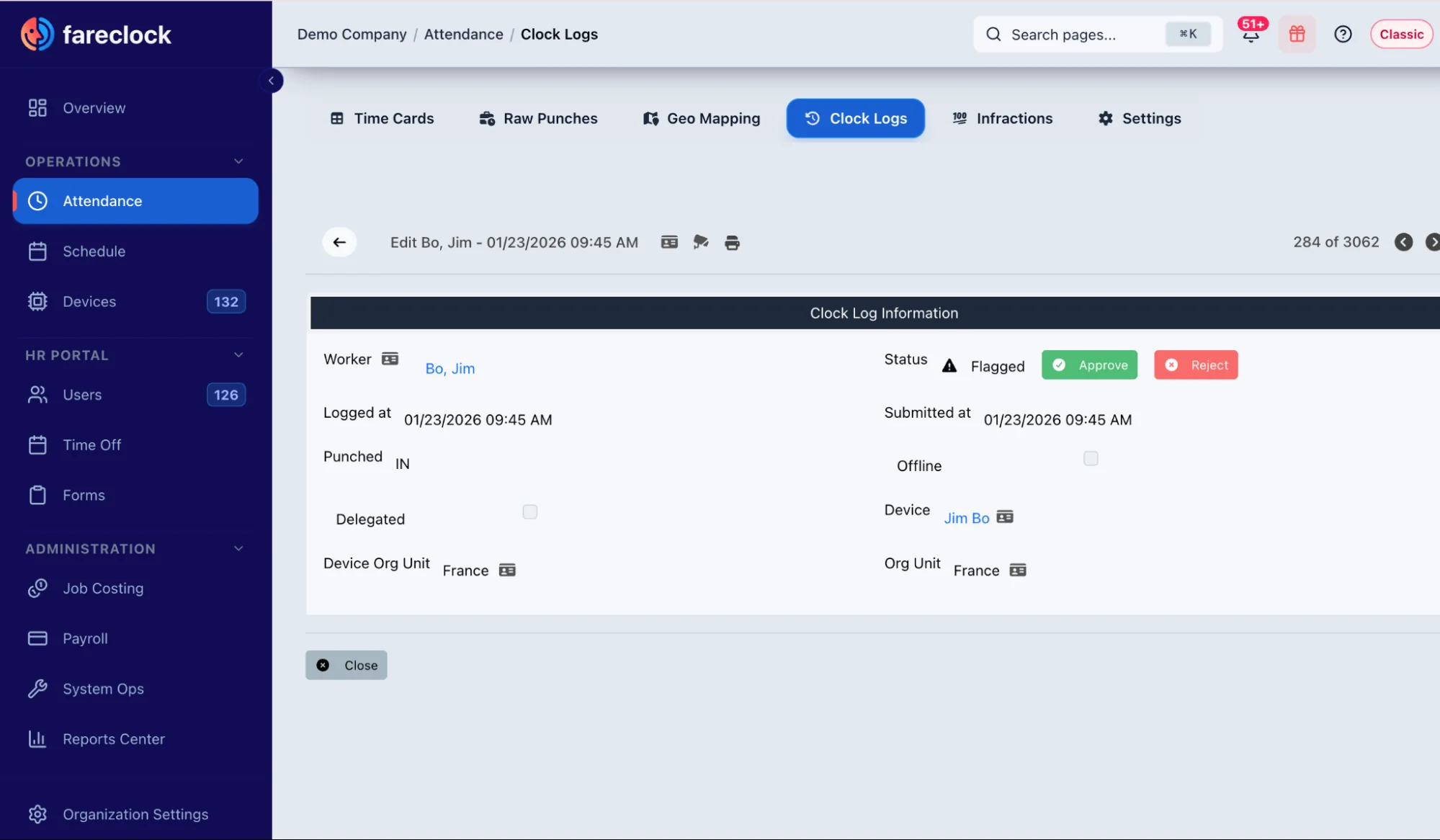Image resolution: width=1440 pixels, height=840 pixels.
Task: Switch to the Time Cards tab
Action: pyautogui.click(x=382, y=118)
